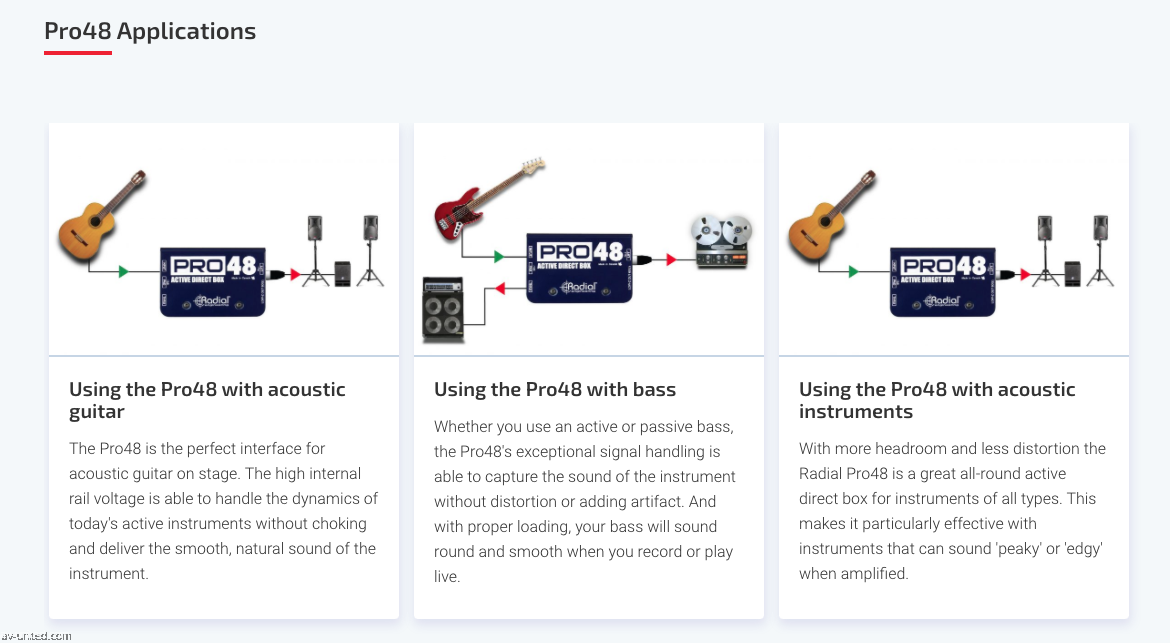The width and height of the screenshot is (1170, 643).
Task: Click the red arrow before the tape recorder
Action: point(670,259)
